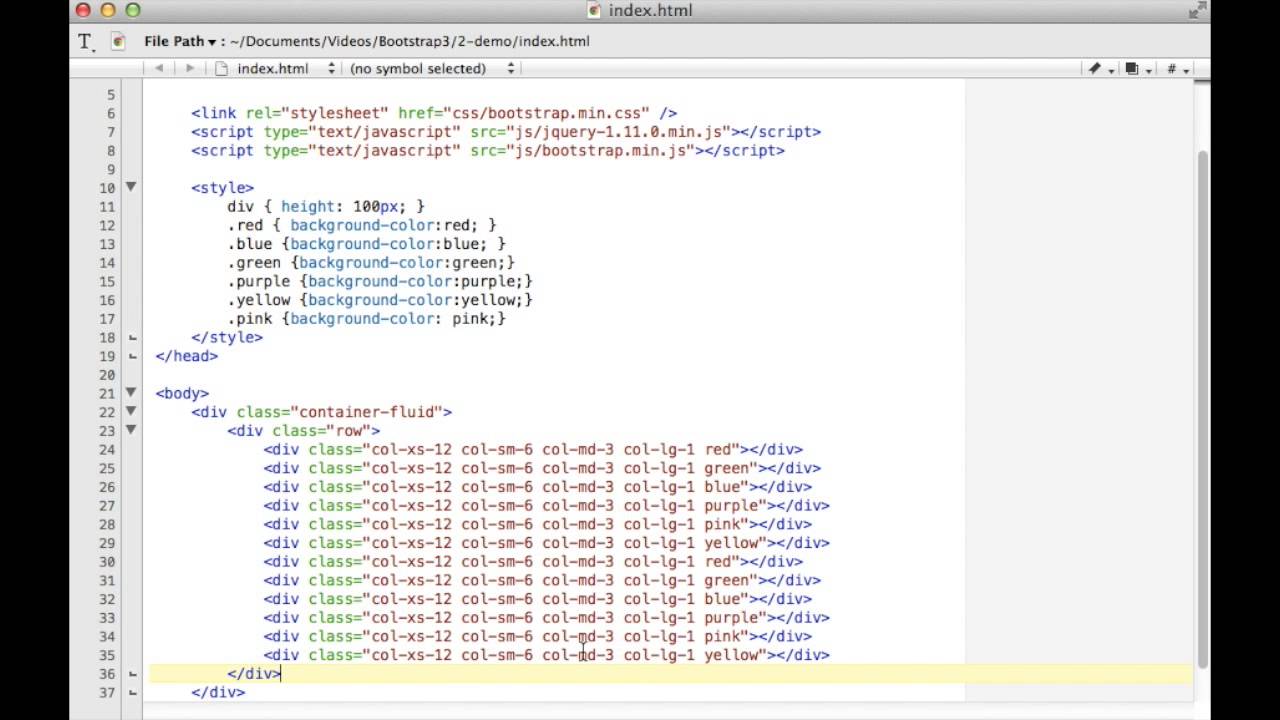Click the fold end marker at line 18
Screen dimensions: 1280x720
132,338
